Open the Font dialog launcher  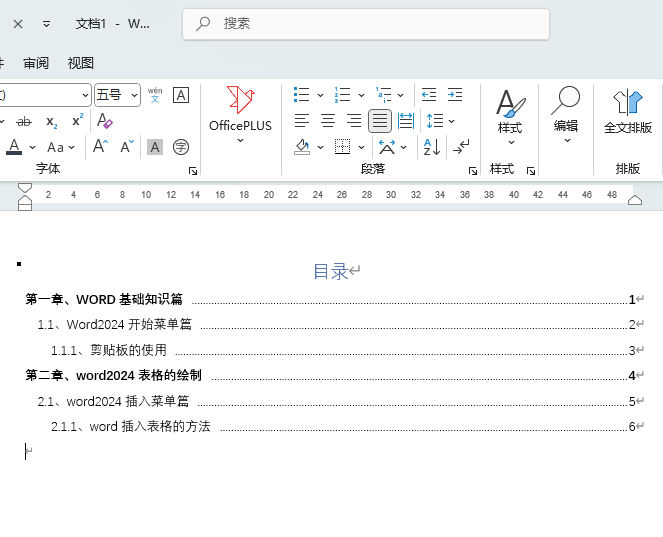(193, 171)
